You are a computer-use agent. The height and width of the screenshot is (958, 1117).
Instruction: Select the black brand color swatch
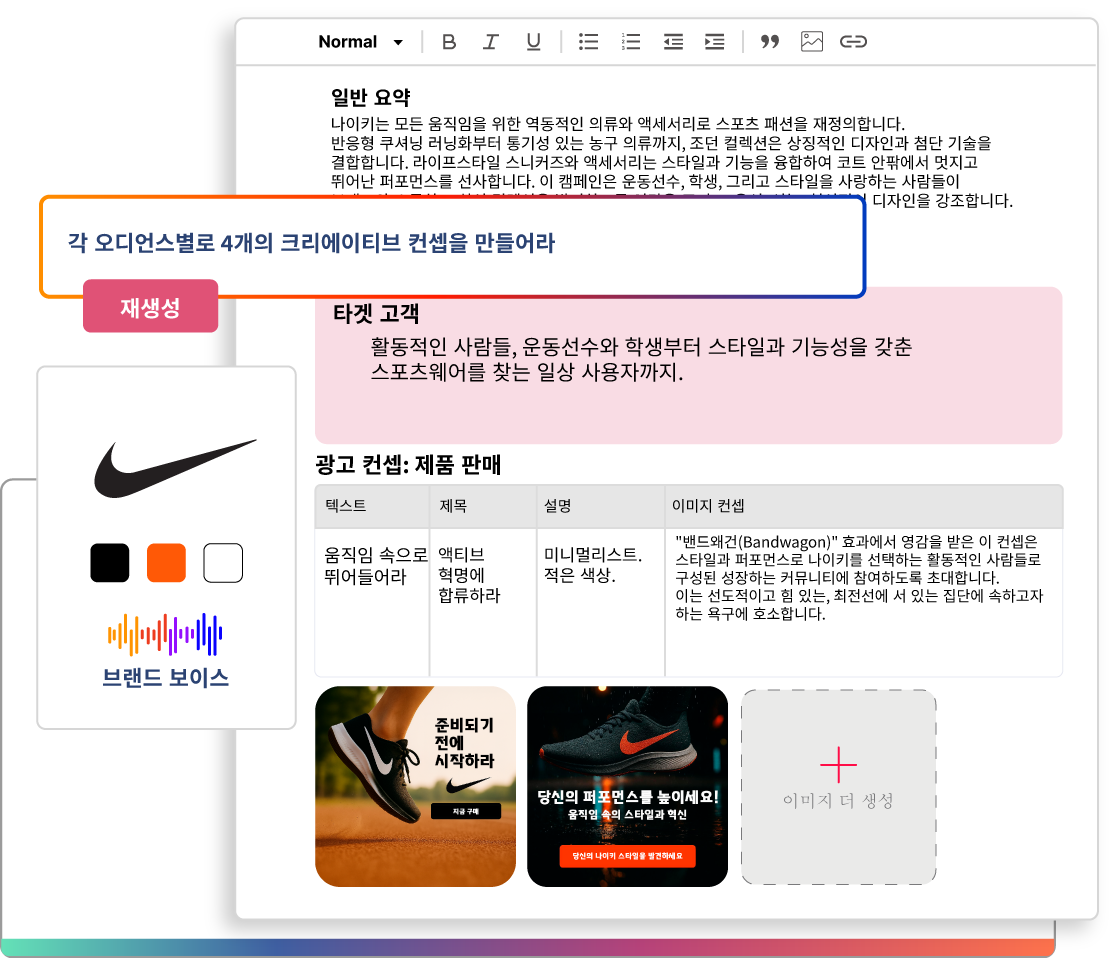110,563
